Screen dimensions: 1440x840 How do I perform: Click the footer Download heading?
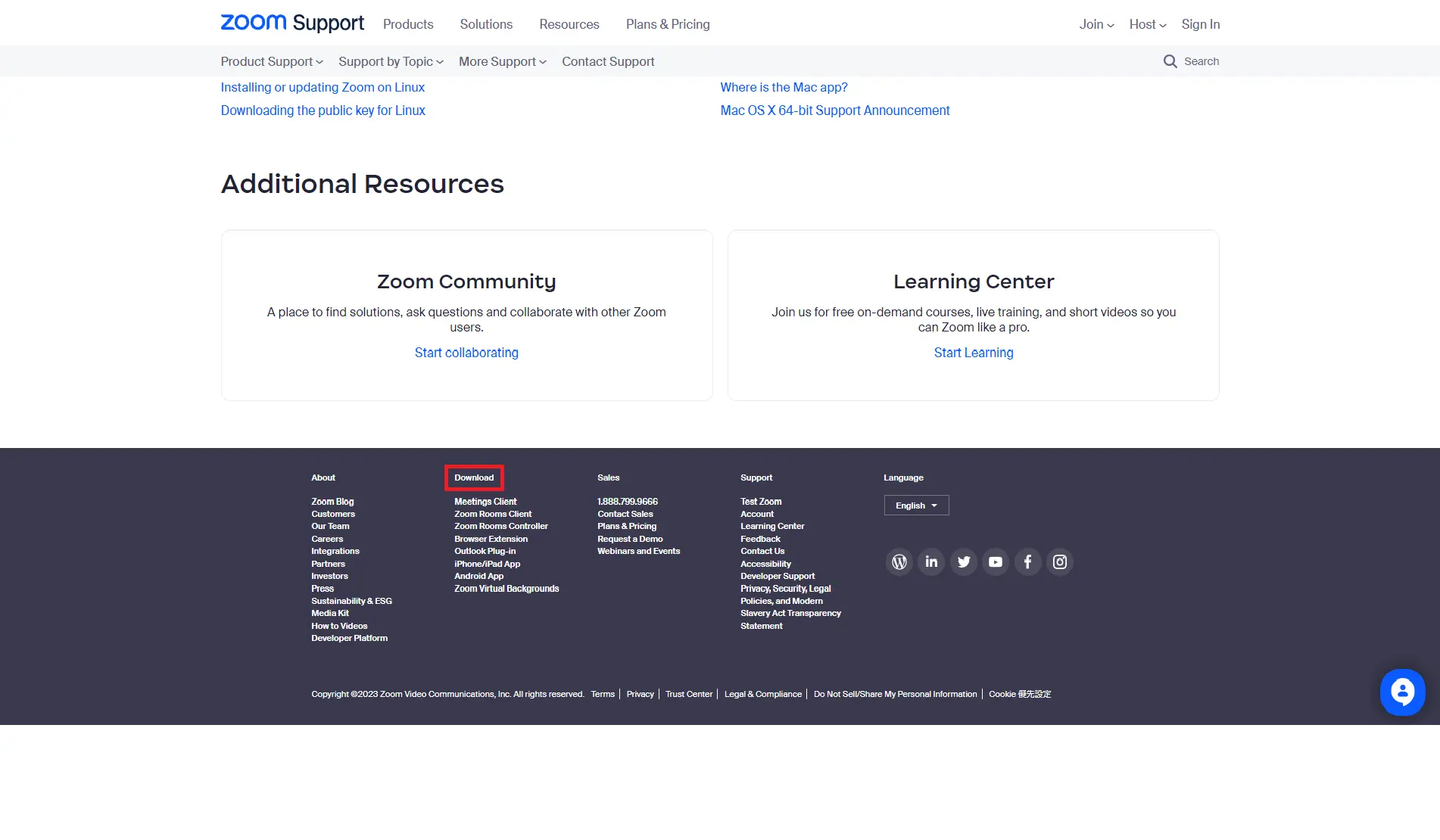point(474,478)
